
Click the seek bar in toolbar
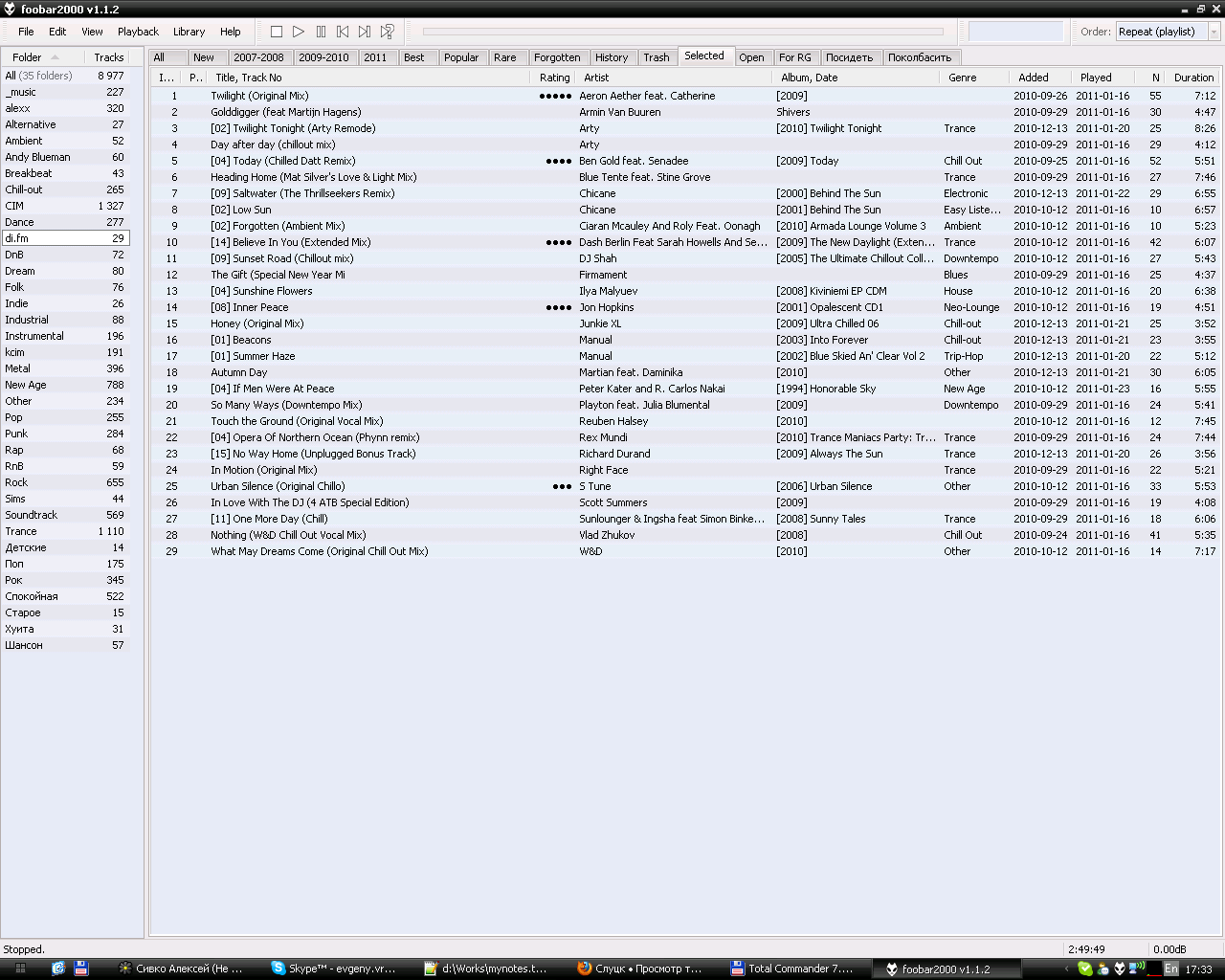click(683, 32)
